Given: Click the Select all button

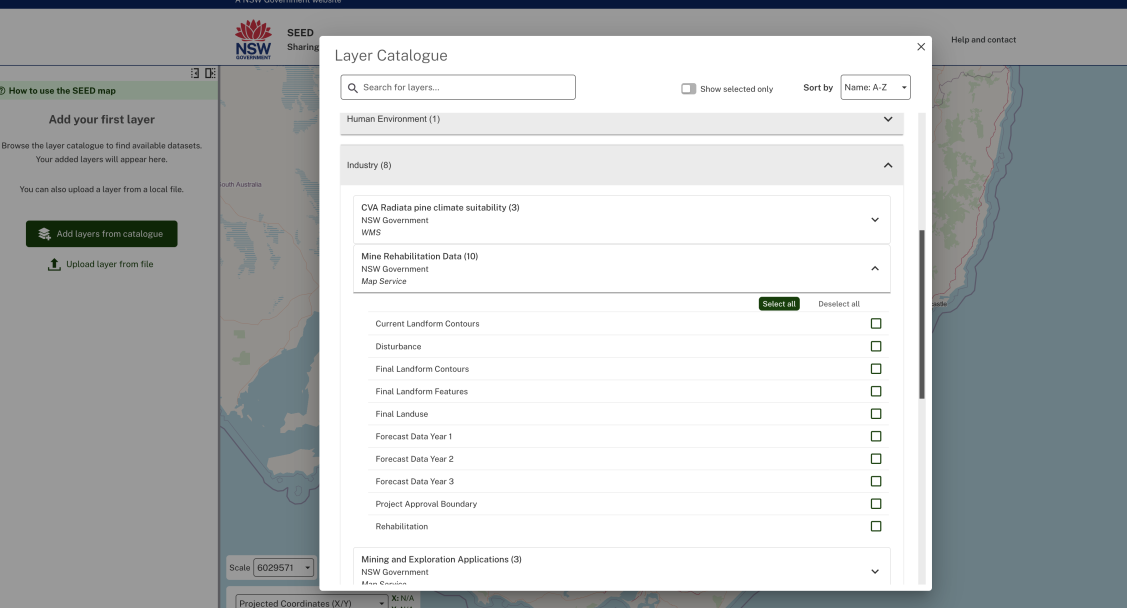Looking at the screenshot, I should 779,304.
